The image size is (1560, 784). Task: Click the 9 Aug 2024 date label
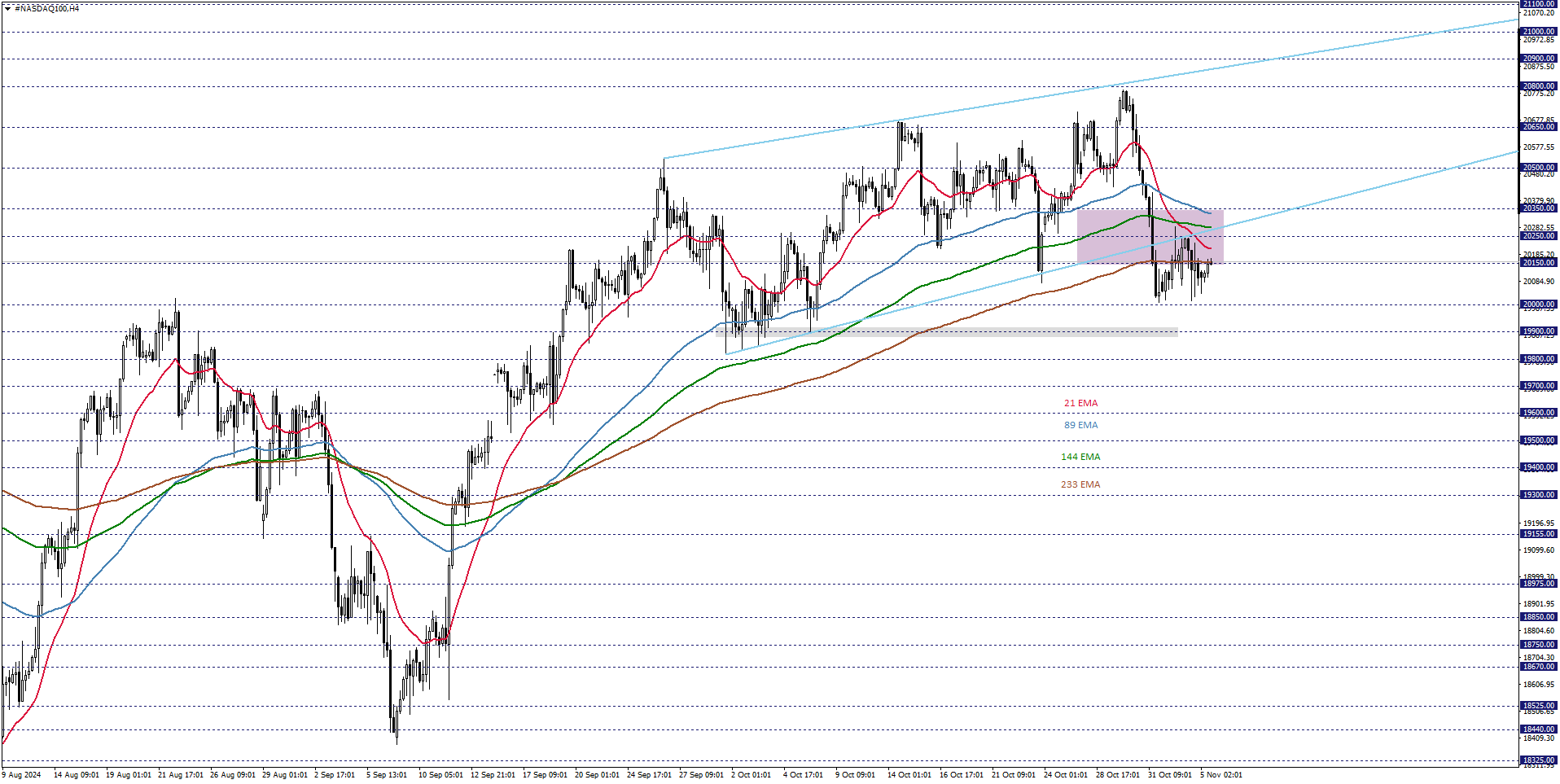tap(22, 775)
